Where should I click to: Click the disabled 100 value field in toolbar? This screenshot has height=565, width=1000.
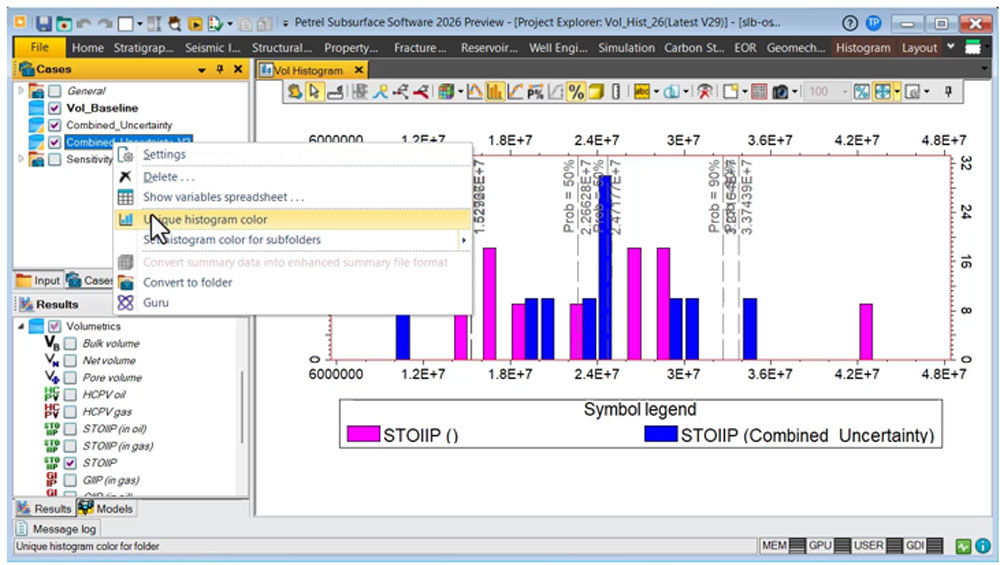pos(827,92)
